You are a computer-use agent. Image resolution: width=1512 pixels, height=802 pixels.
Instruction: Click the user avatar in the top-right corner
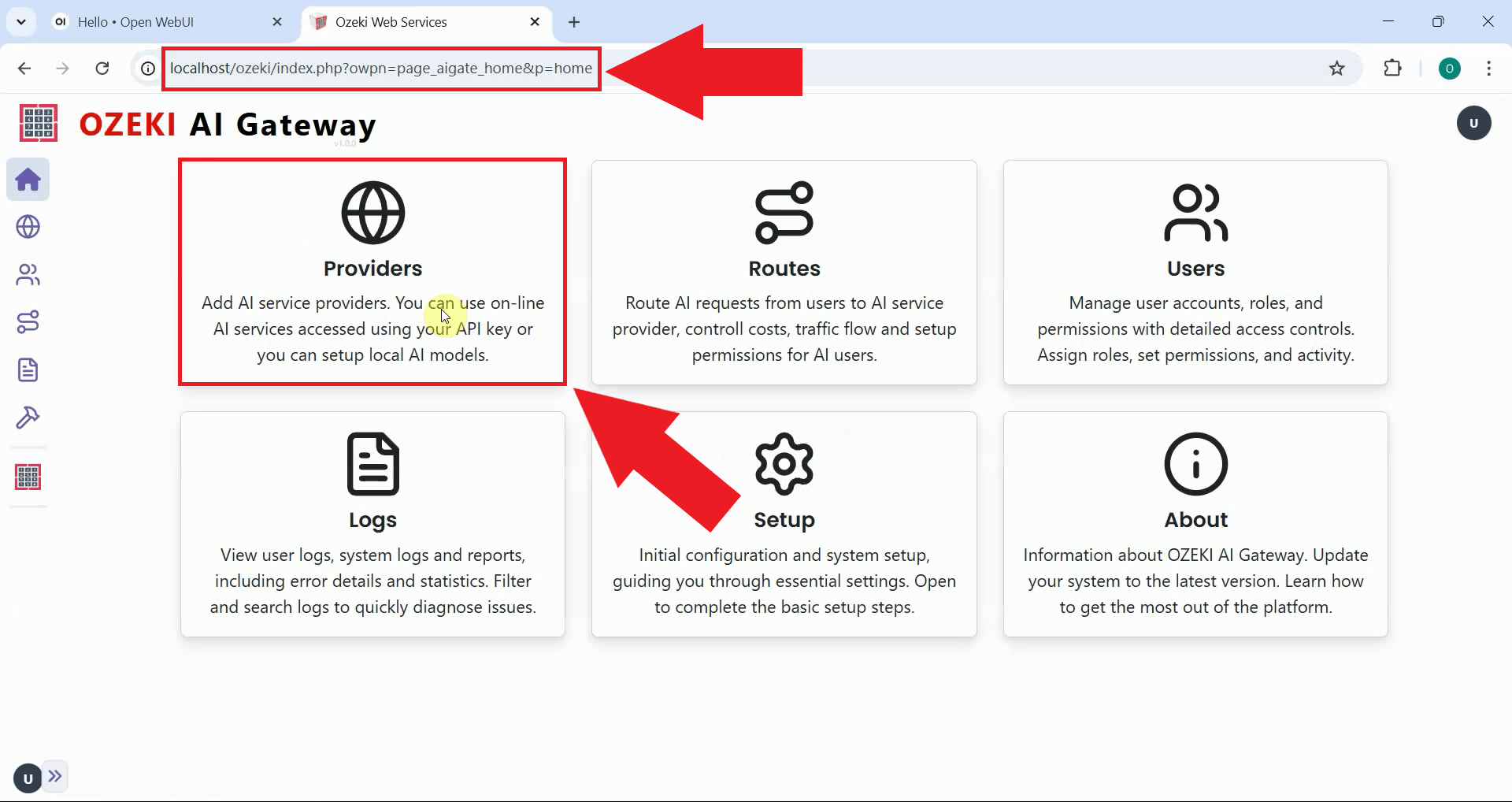click(1473, 123)
